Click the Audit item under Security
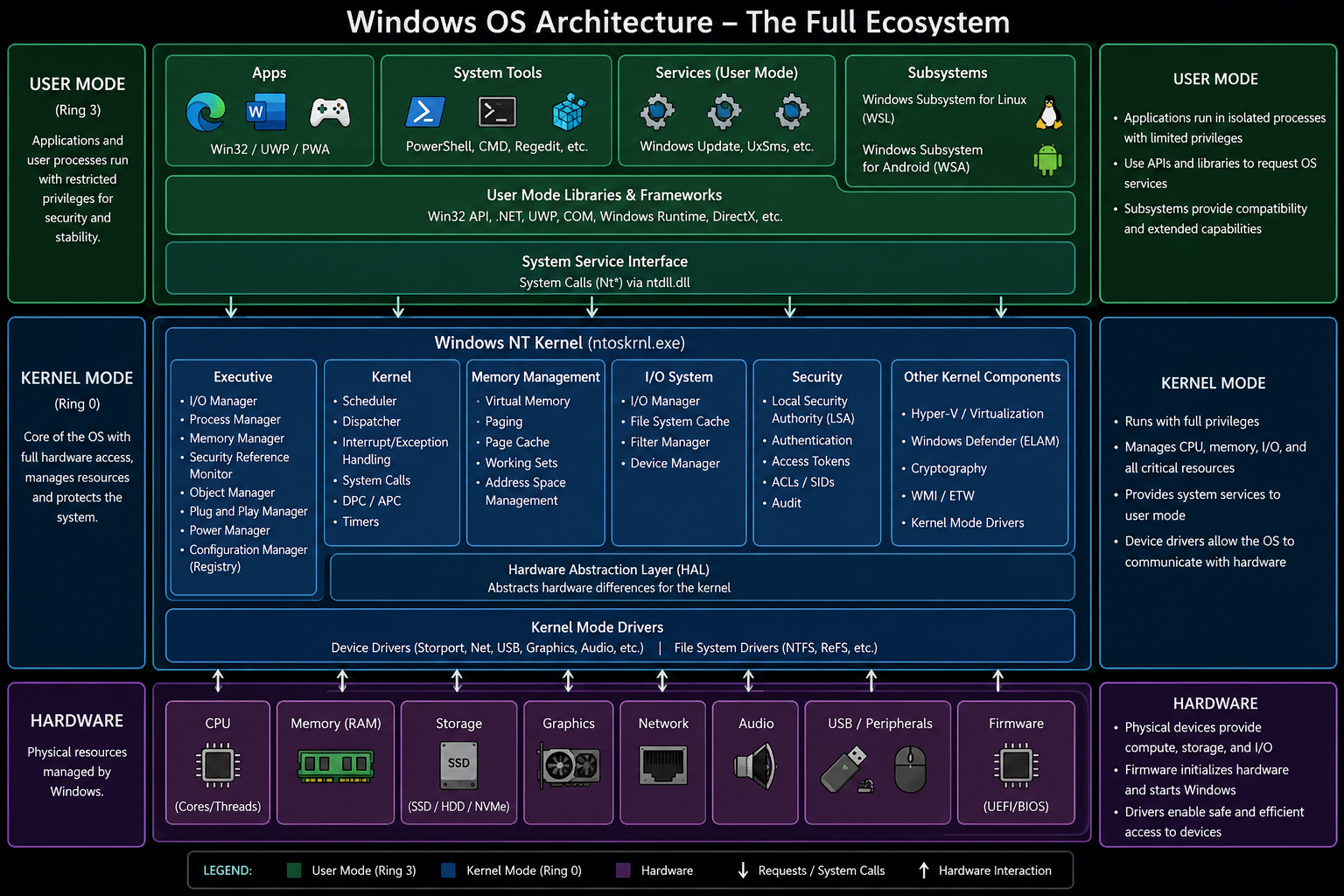 pos(786,503)
